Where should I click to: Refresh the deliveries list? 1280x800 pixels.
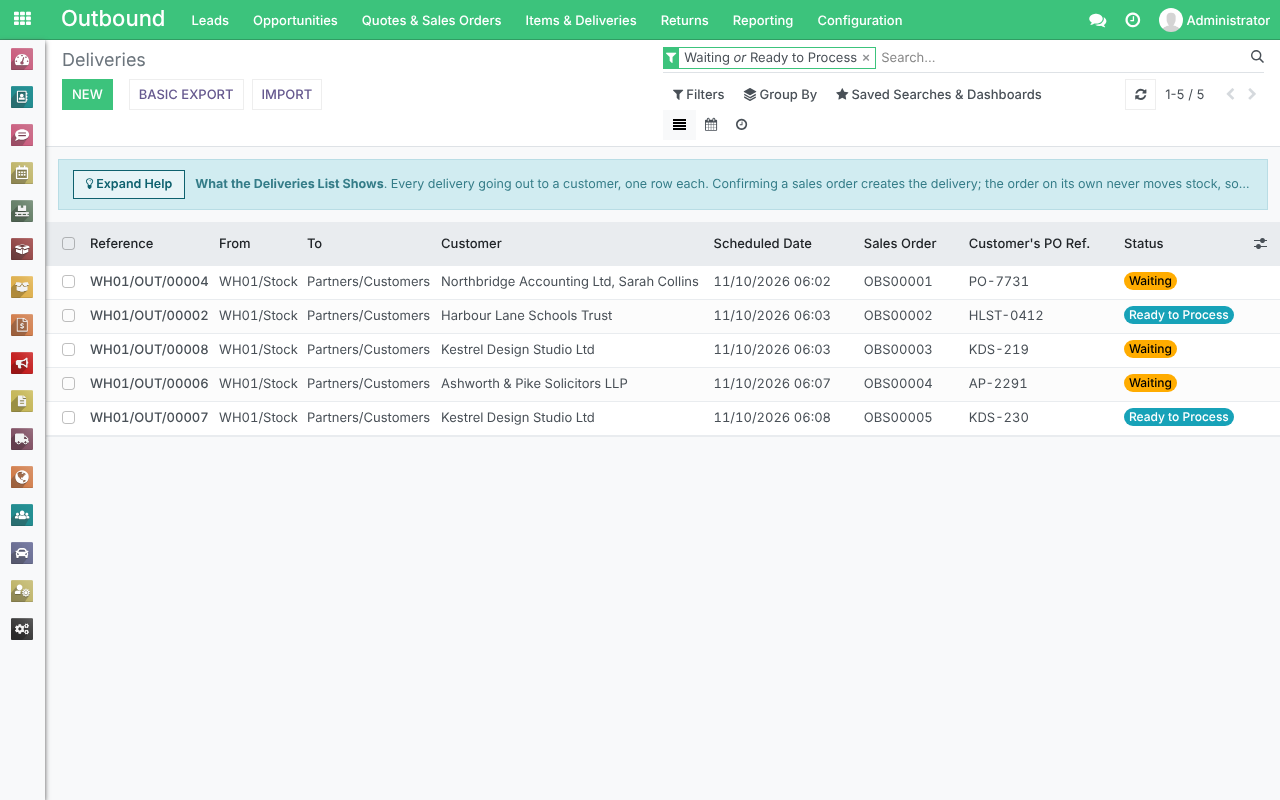(x=1141, y=95)
